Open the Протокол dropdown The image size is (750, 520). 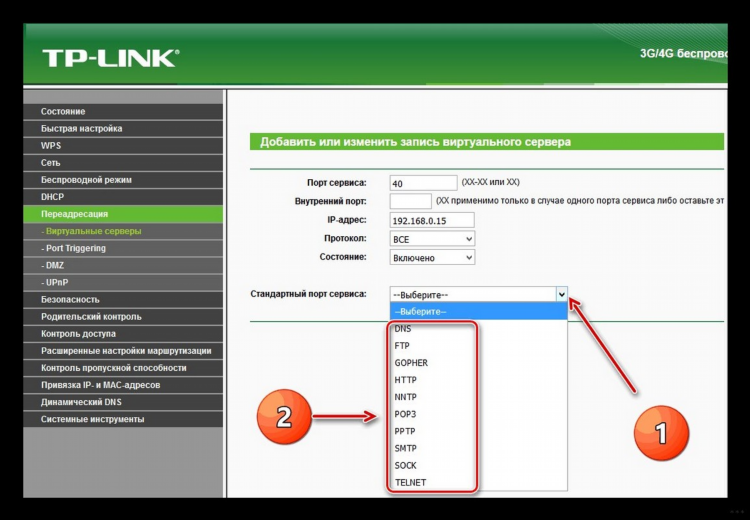(432, 239)
